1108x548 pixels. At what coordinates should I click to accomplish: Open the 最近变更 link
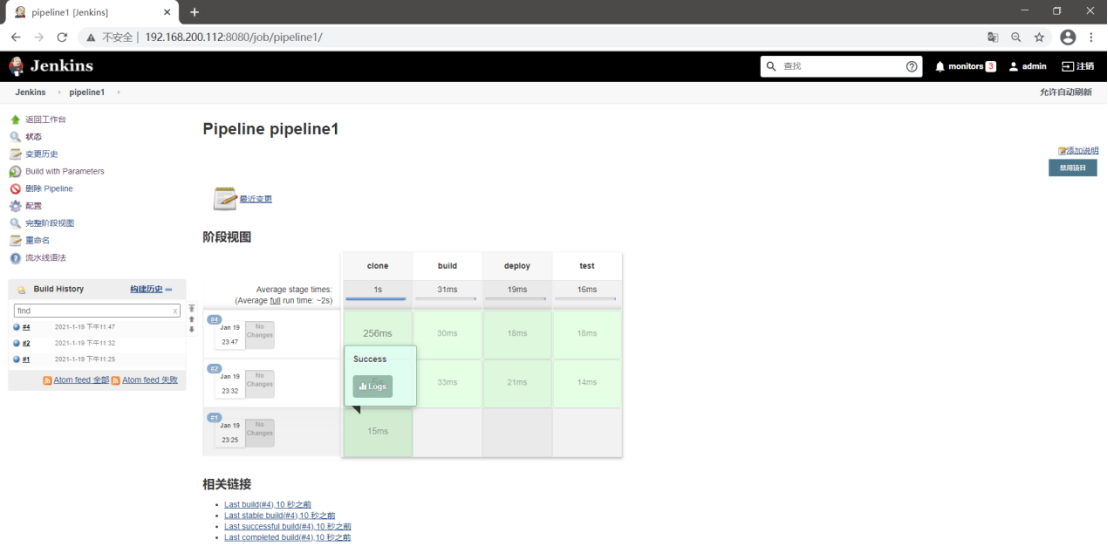256,199
